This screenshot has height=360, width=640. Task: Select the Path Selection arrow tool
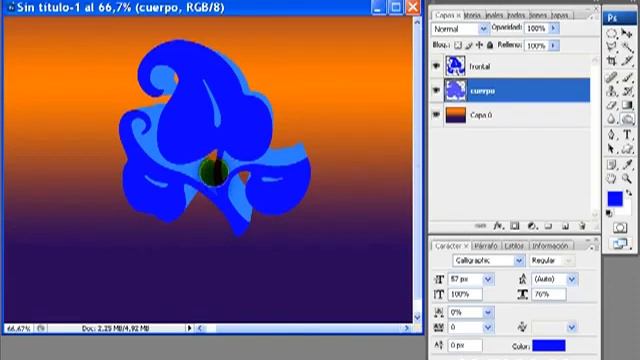(611, 149)
